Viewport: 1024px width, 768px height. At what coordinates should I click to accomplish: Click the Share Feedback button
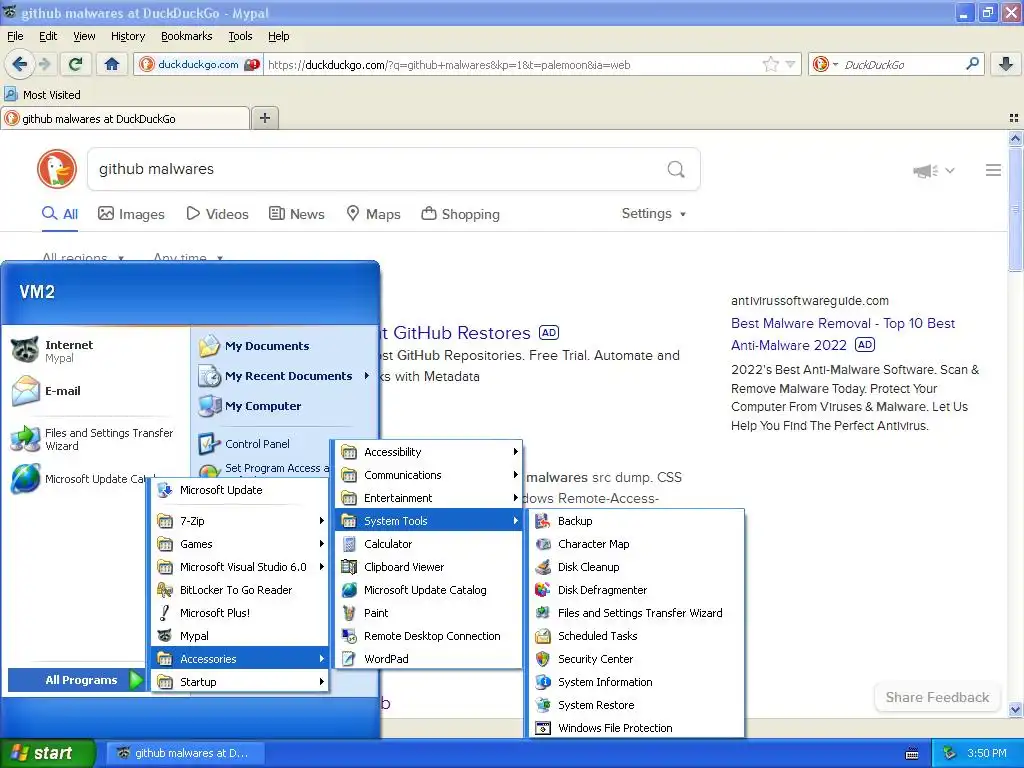937,697
